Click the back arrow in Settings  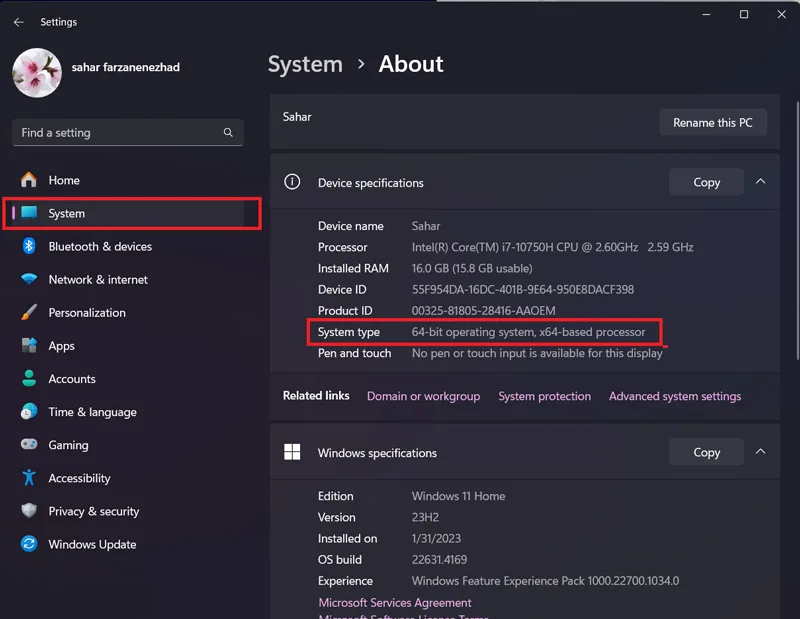[19, 22]
